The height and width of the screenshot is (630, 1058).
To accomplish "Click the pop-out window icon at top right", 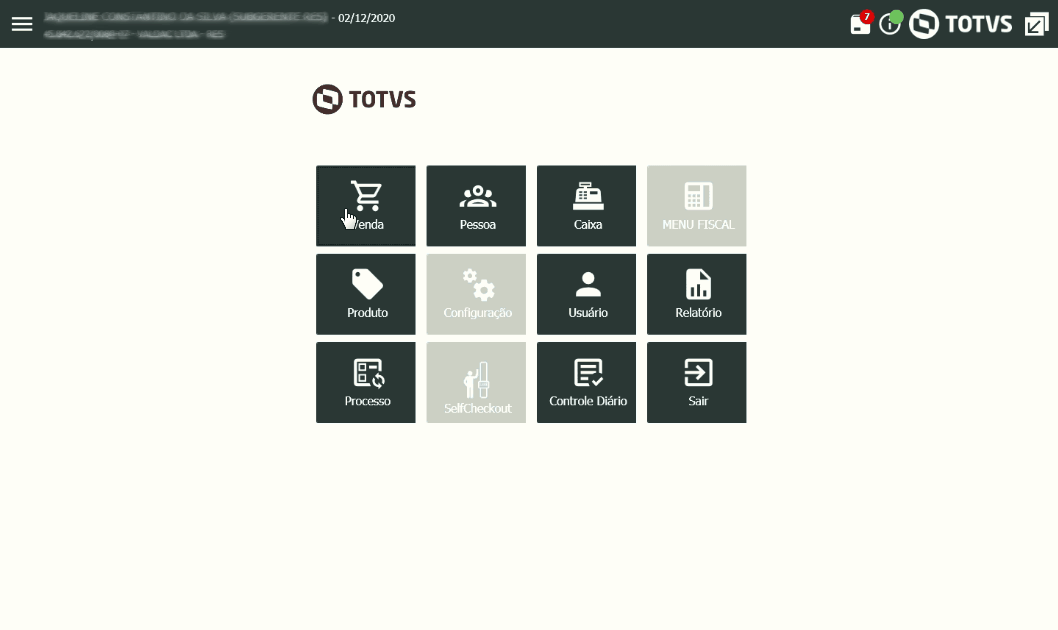I will (1036, 24).
